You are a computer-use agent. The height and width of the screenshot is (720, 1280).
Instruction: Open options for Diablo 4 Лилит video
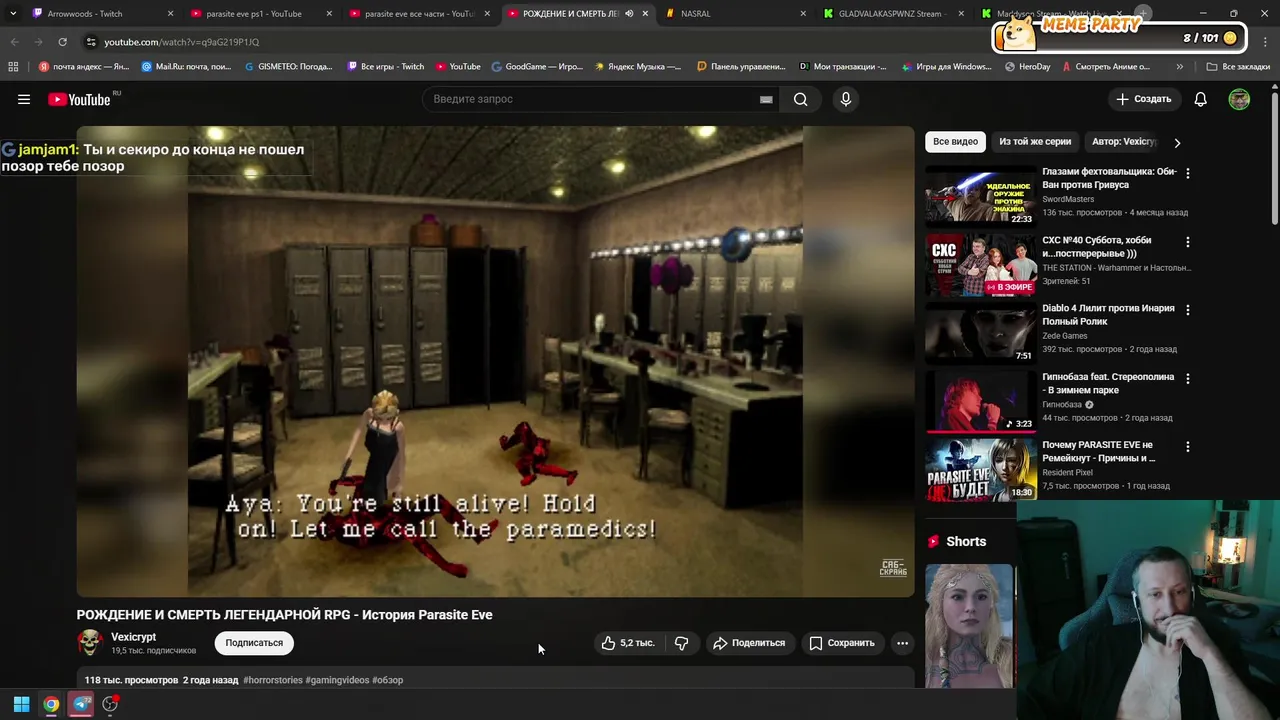(1187, 310)
